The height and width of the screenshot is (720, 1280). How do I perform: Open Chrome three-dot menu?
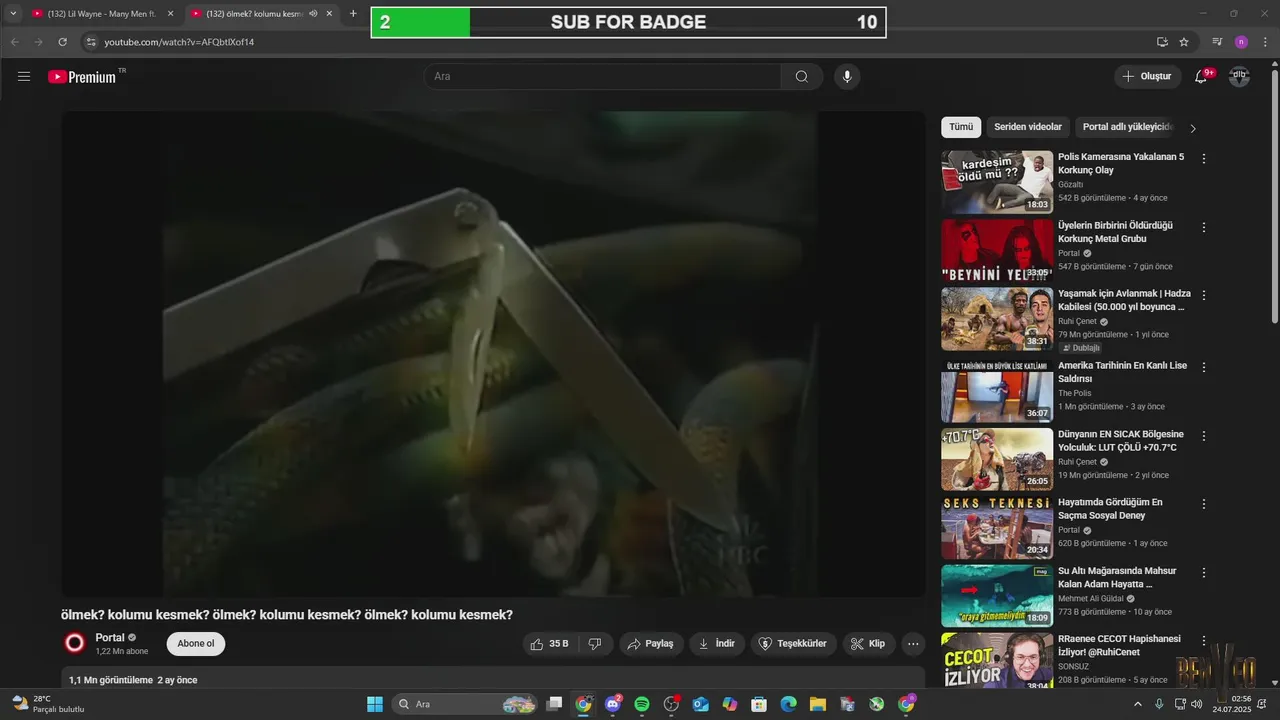coord(1266,42)
